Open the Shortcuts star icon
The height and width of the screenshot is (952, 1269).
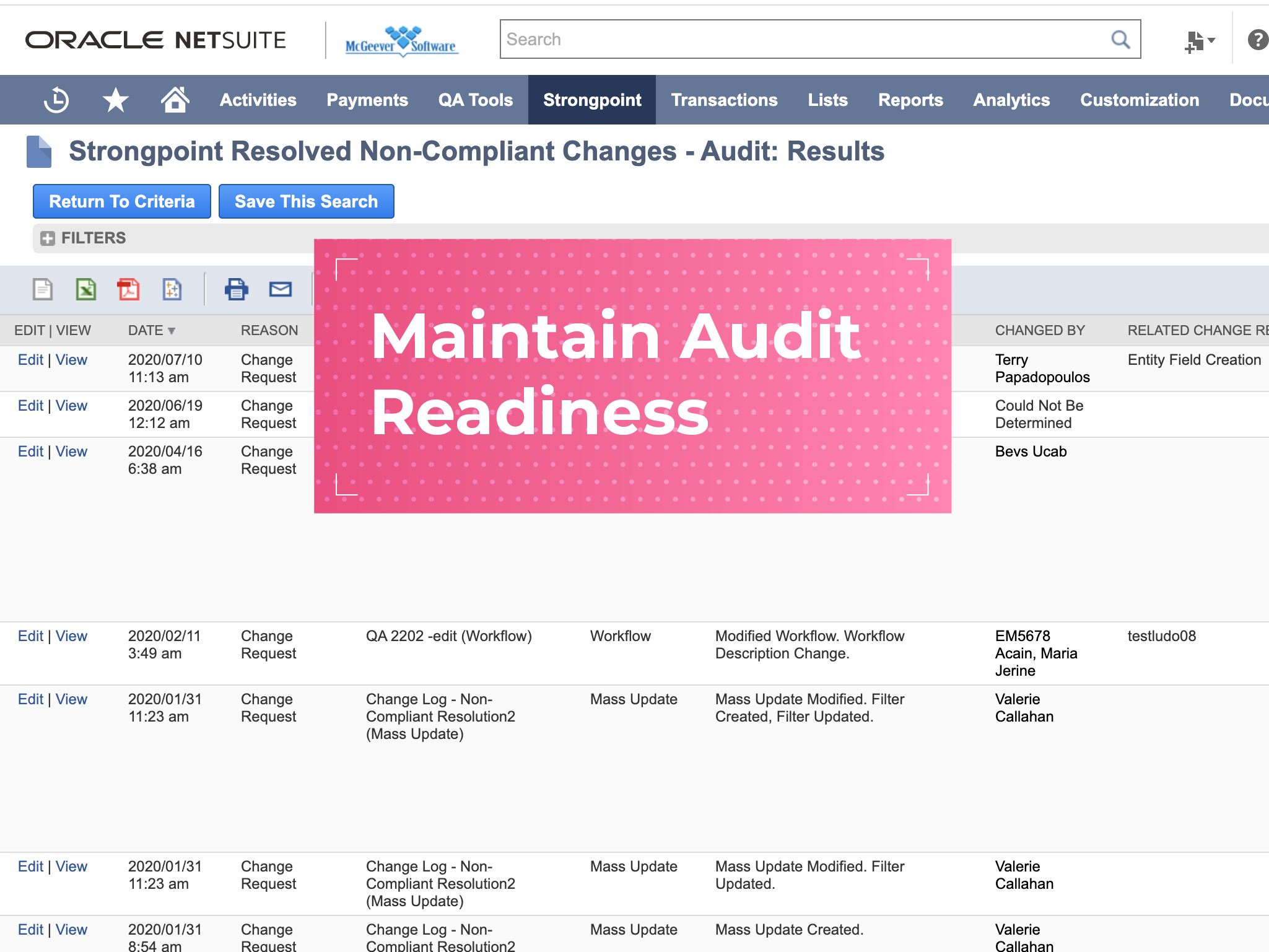click(x=115, y=100)
